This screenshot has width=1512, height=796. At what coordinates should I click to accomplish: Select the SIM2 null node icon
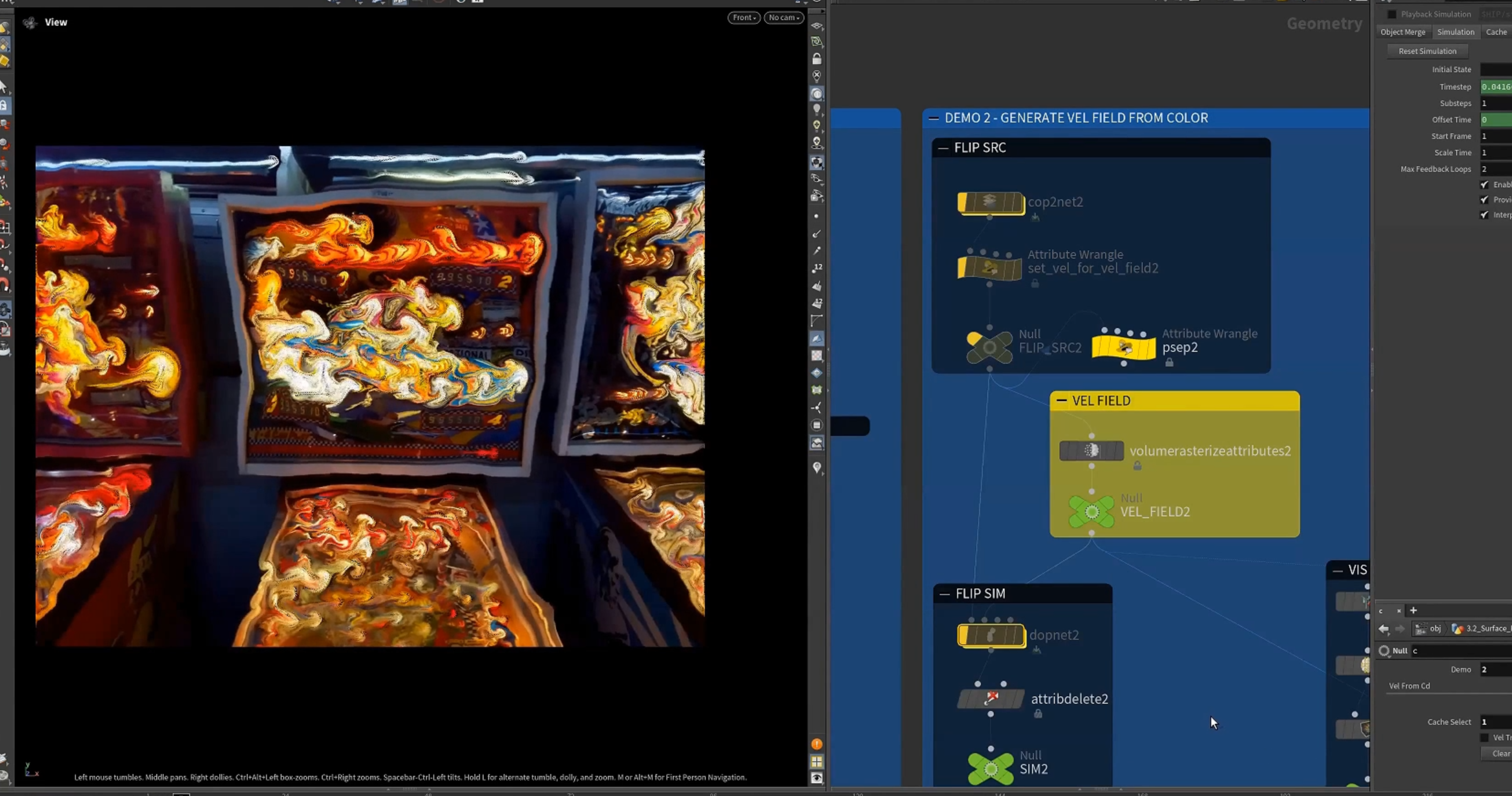[x=991, y=769]
